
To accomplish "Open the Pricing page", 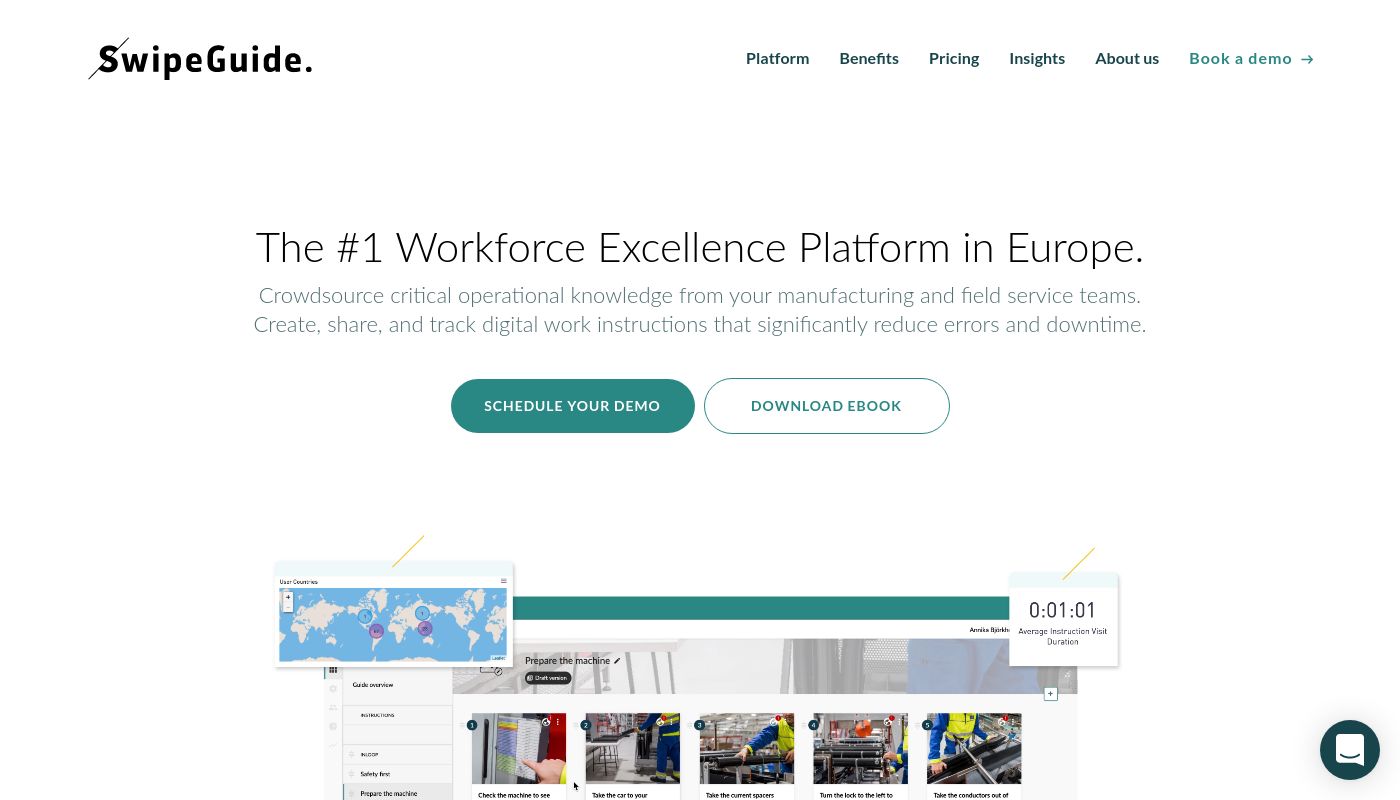I will (x=954, y=58).
